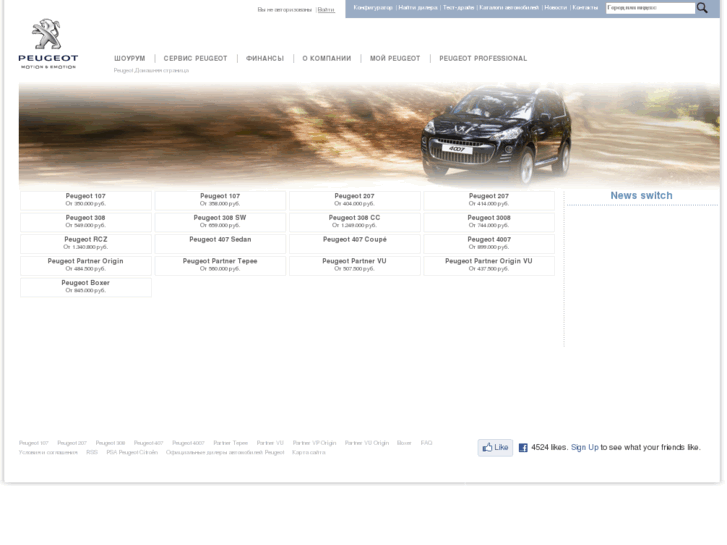
Task: Open the footer RSS link
Action: (x=92, y=453)
